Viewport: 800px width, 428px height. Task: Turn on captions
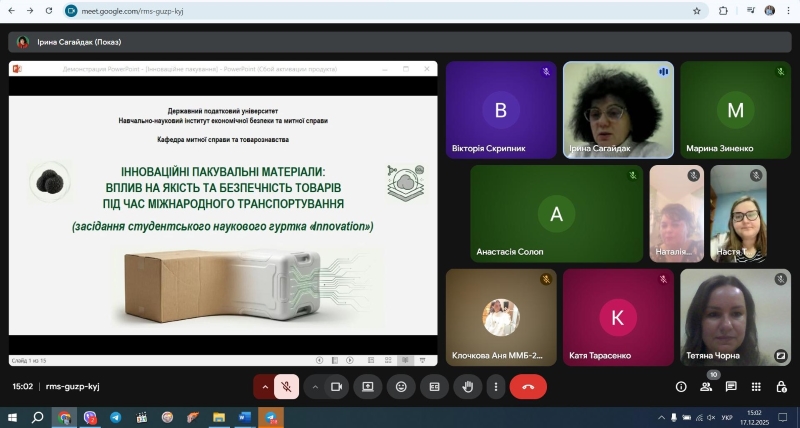pyautogui.click(x=434, y=387)
